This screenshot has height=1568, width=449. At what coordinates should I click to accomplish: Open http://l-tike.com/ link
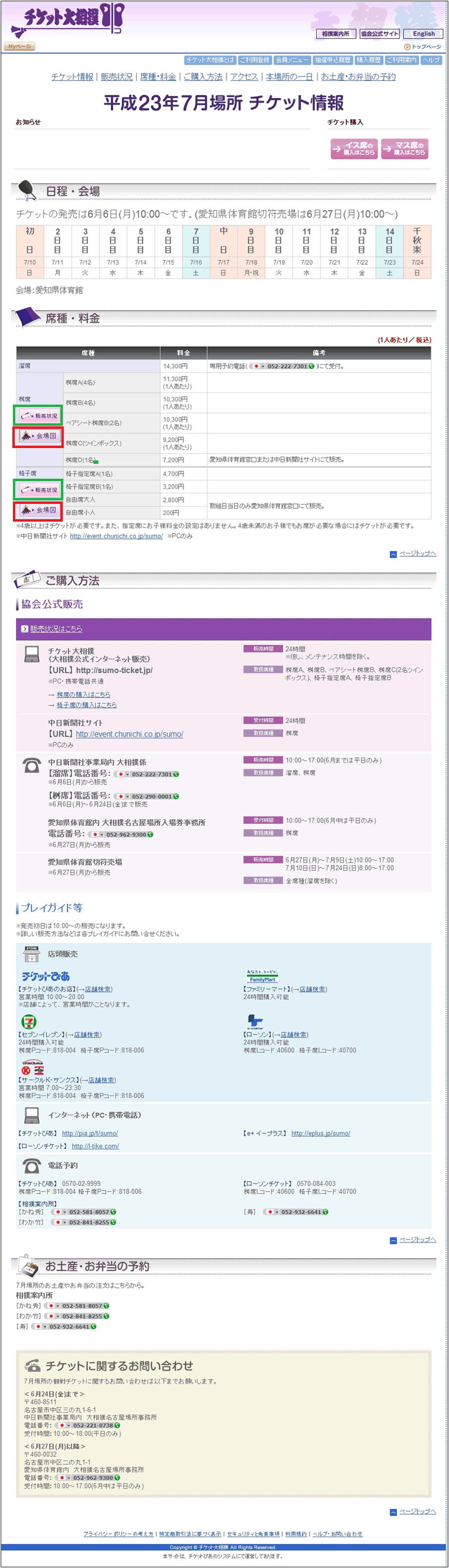[x=95, y=1146]
